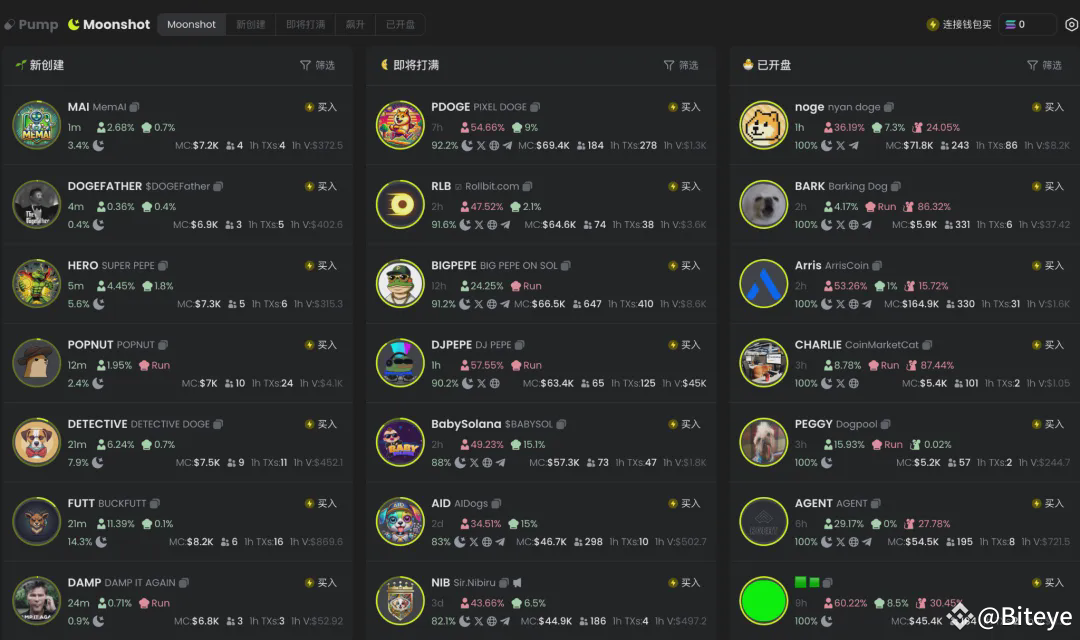This screenshot has height=640, width=1080.
Task: Click the megaphone icon next to NIB Sir.Nibiru
Action: click(517, 583)
